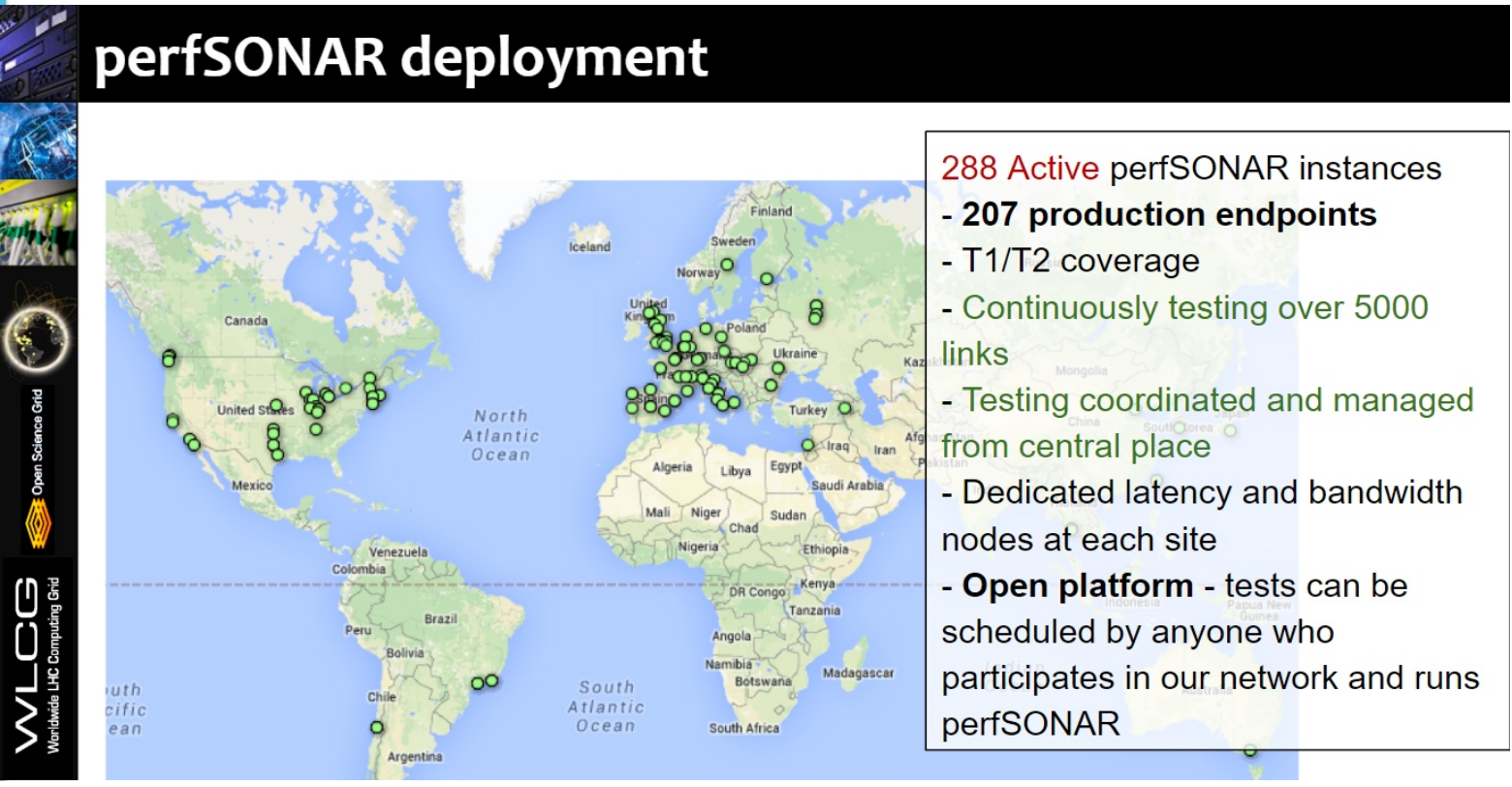Click the slide title perfSONAR deployment

(x=400, y=56)
